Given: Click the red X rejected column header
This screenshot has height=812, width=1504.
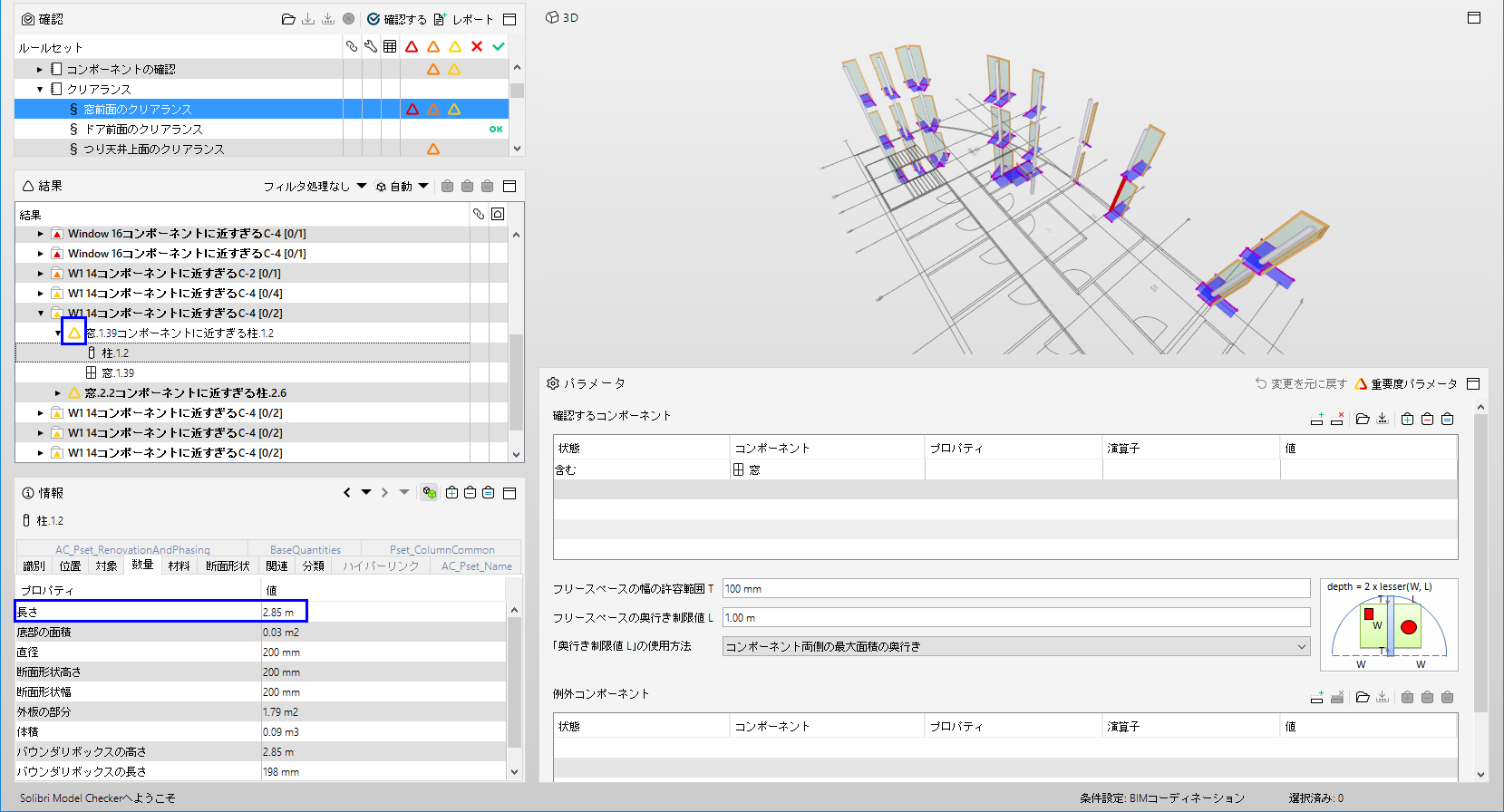Looking at the screenshot, I should tap(477, 46).
